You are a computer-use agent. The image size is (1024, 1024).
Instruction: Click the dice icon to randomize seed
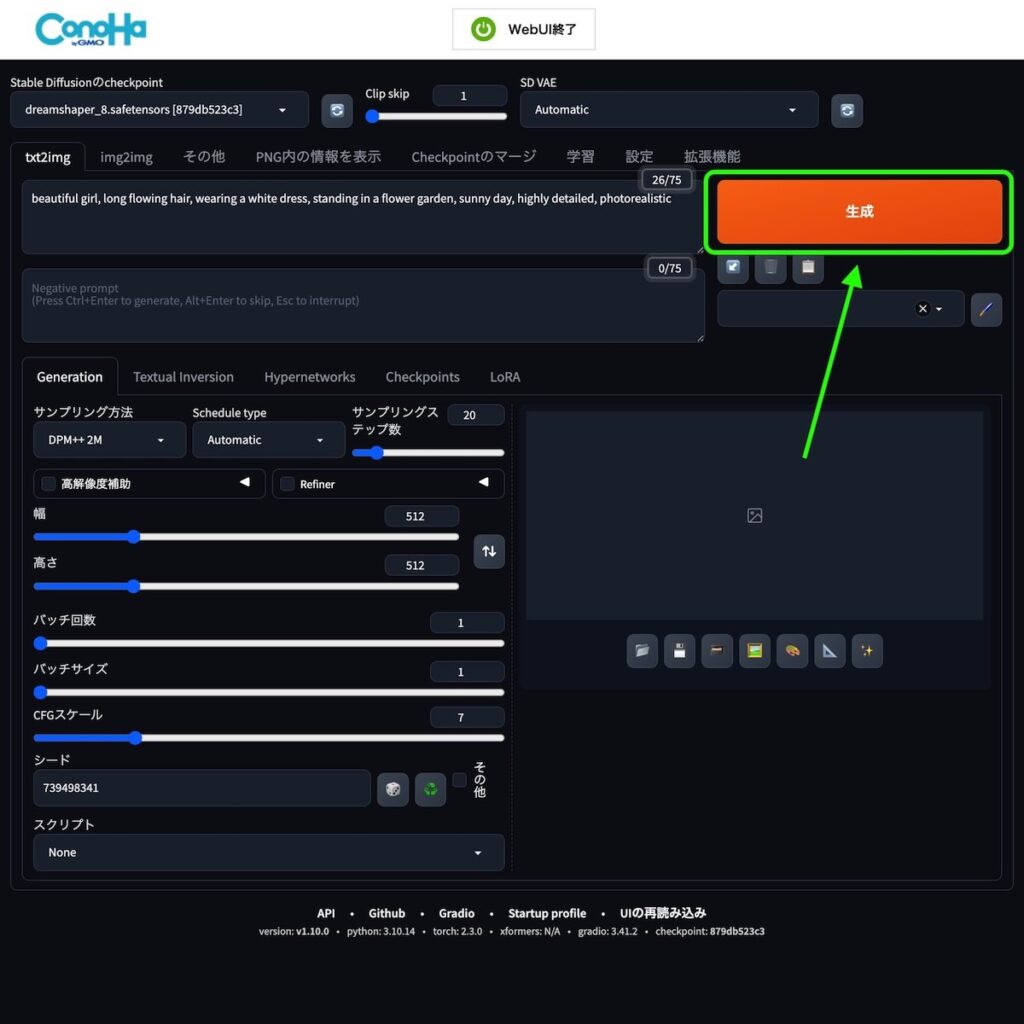[393, 789]
